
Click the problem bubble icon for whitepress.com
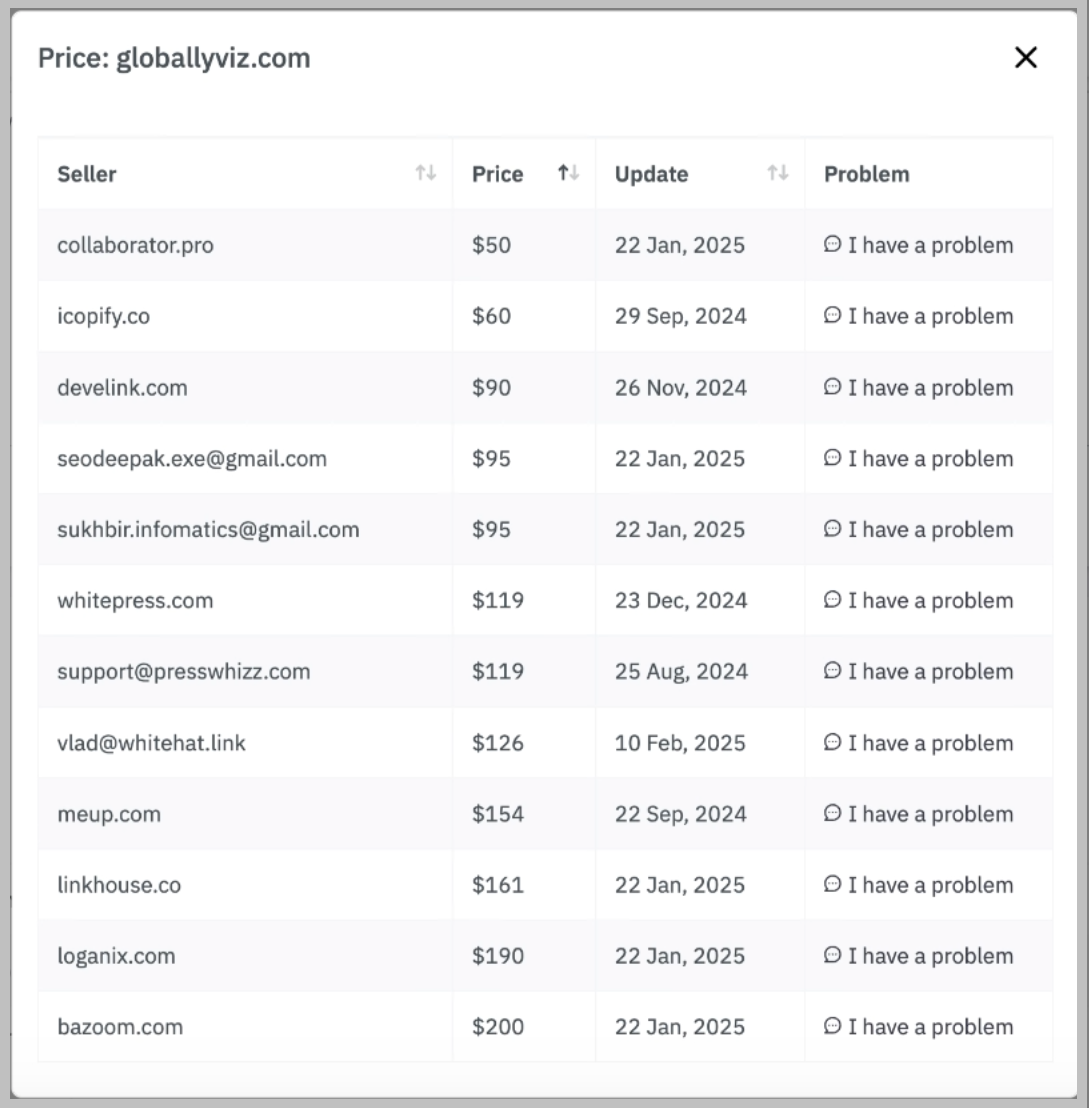[x=831, y=600]
